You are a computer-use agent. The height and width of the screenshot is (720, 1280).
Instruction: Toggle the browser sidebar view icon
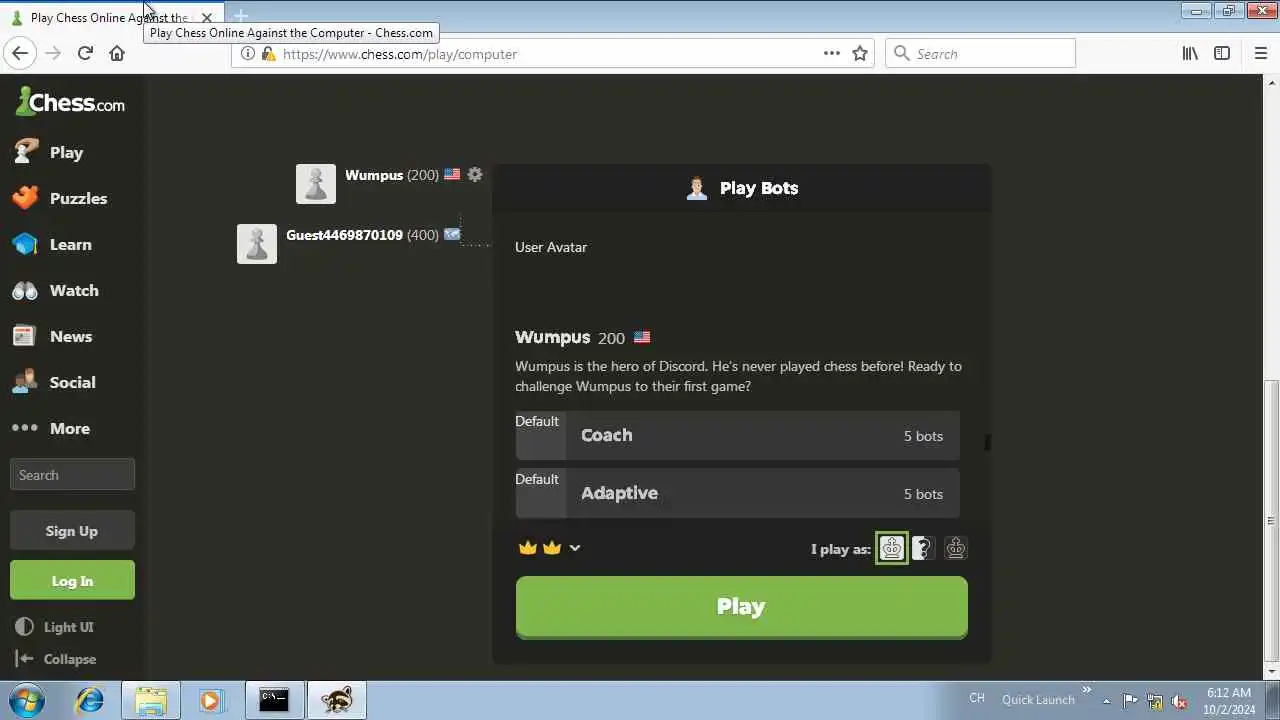1222,54
